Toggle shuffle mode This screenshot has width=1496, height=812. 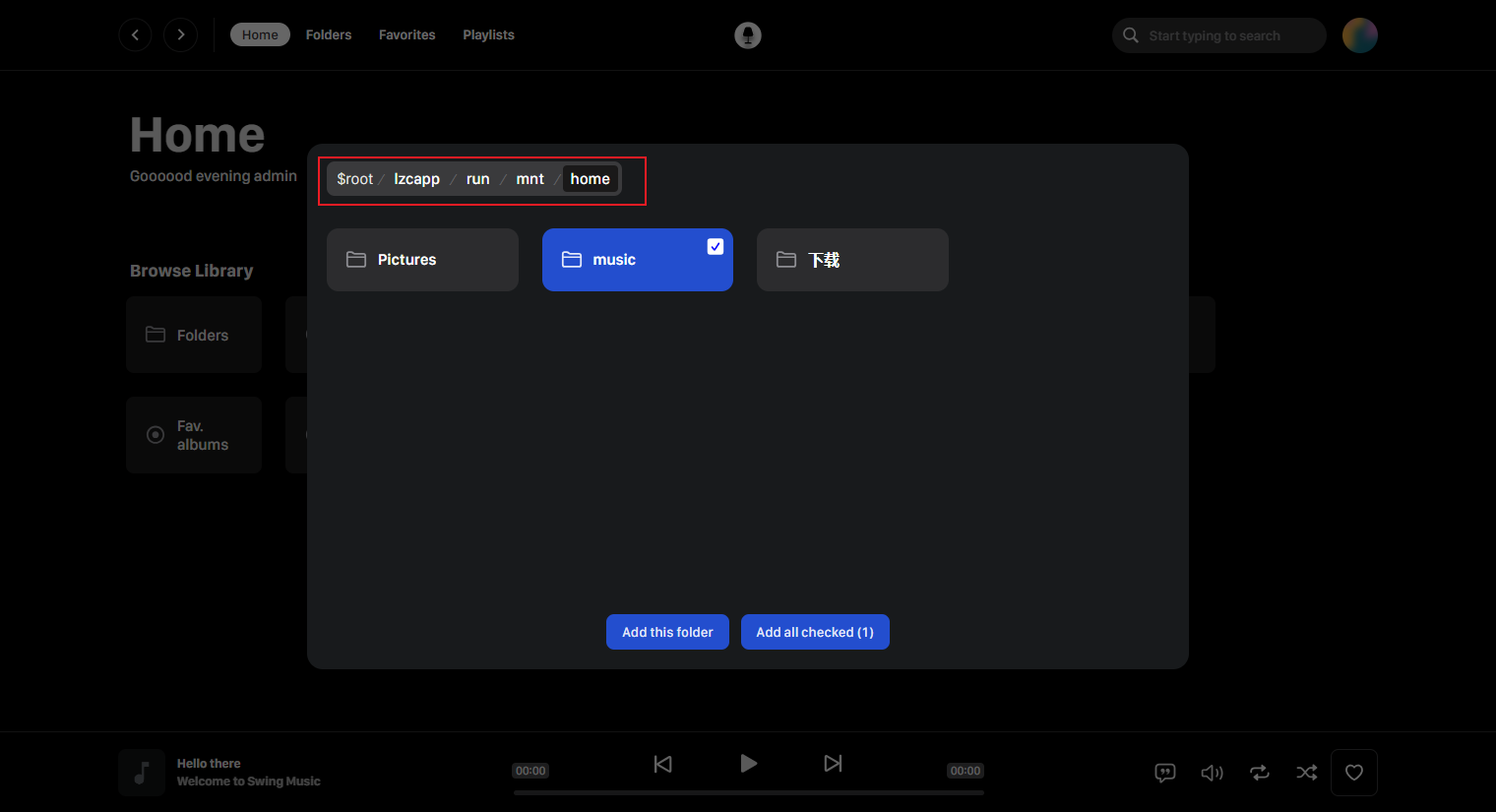click(1307, 773)
